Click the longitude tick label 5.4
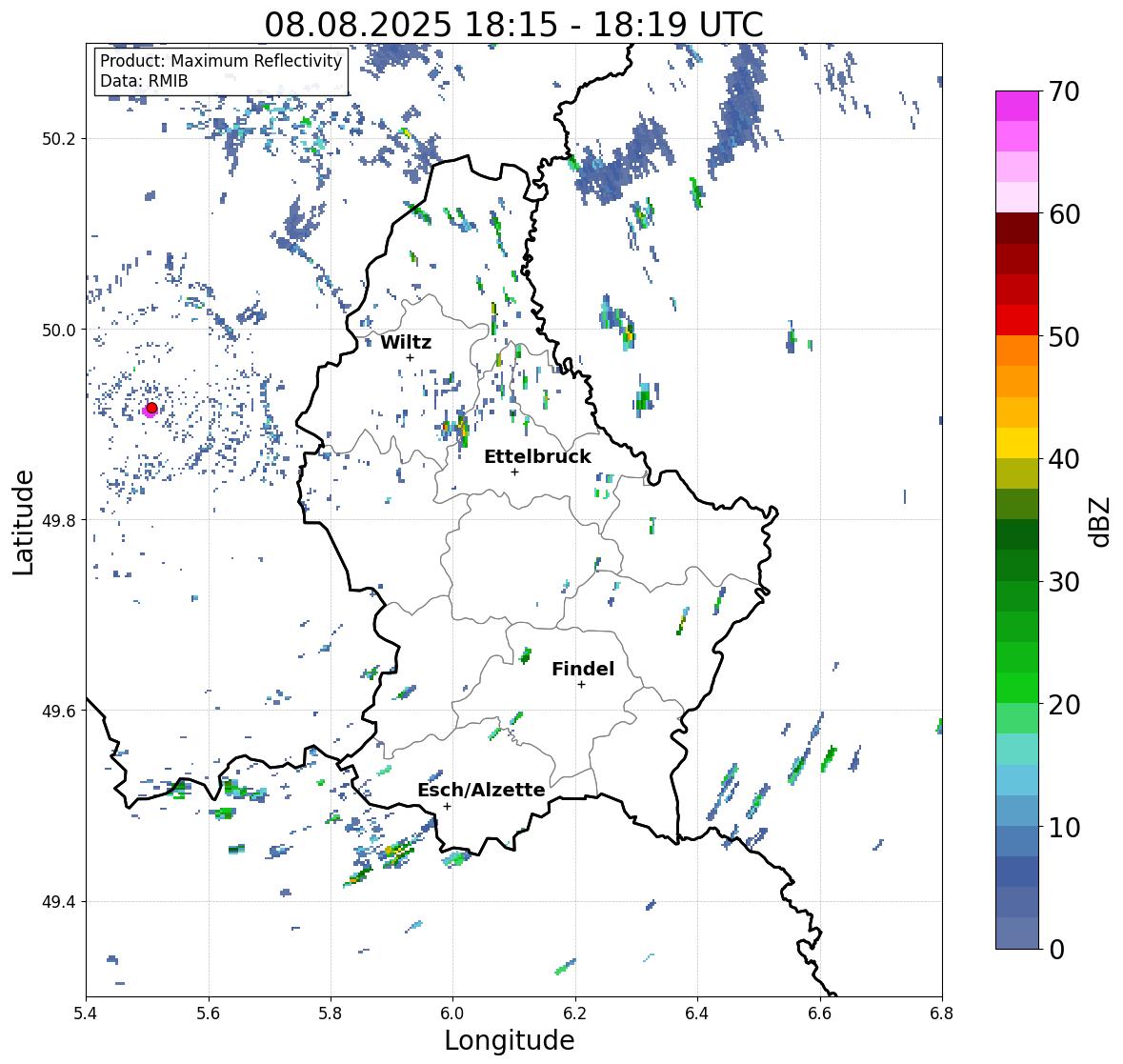The width and height of the screenshot is (1123, 1064). 86,1013
